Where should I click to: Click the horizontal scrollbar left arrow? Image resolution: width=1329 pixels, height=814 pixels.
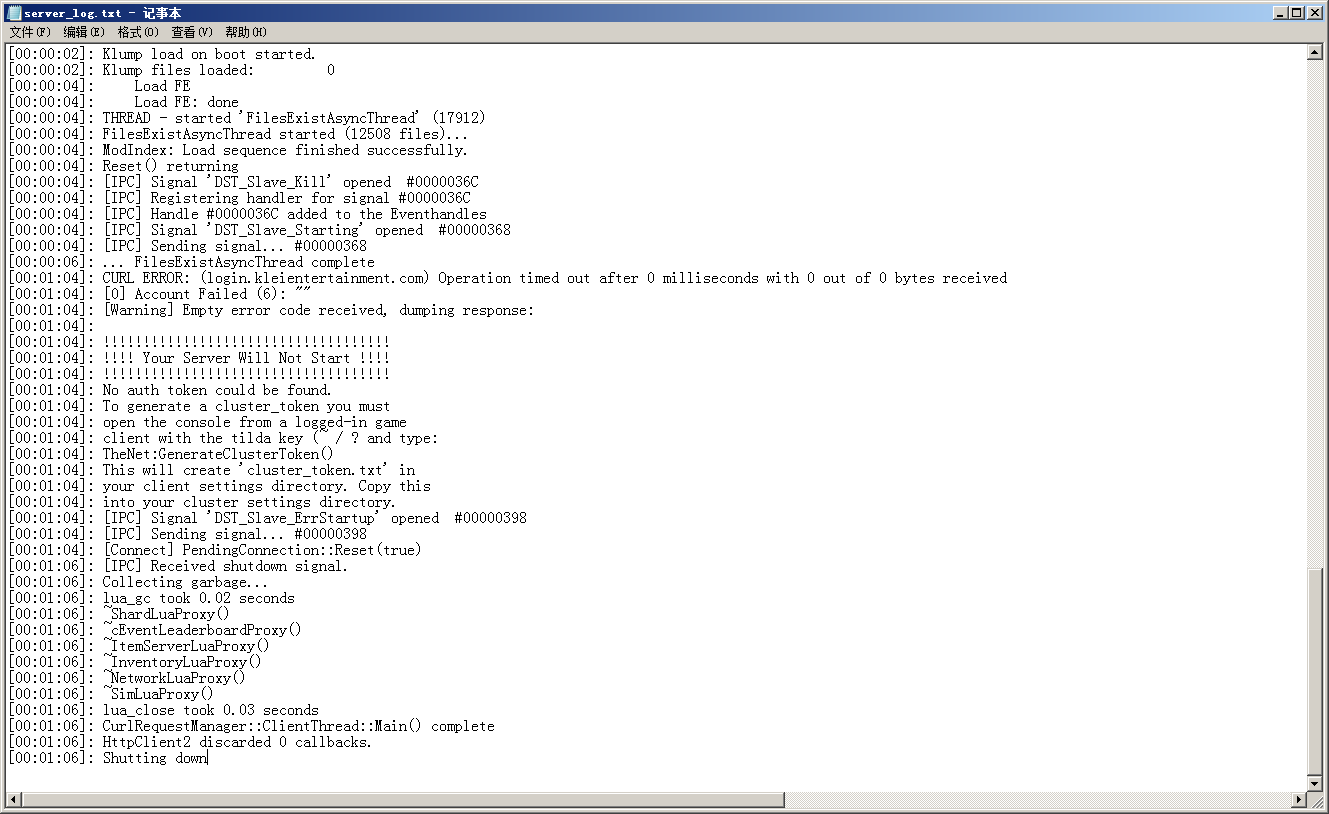[14, 800]
